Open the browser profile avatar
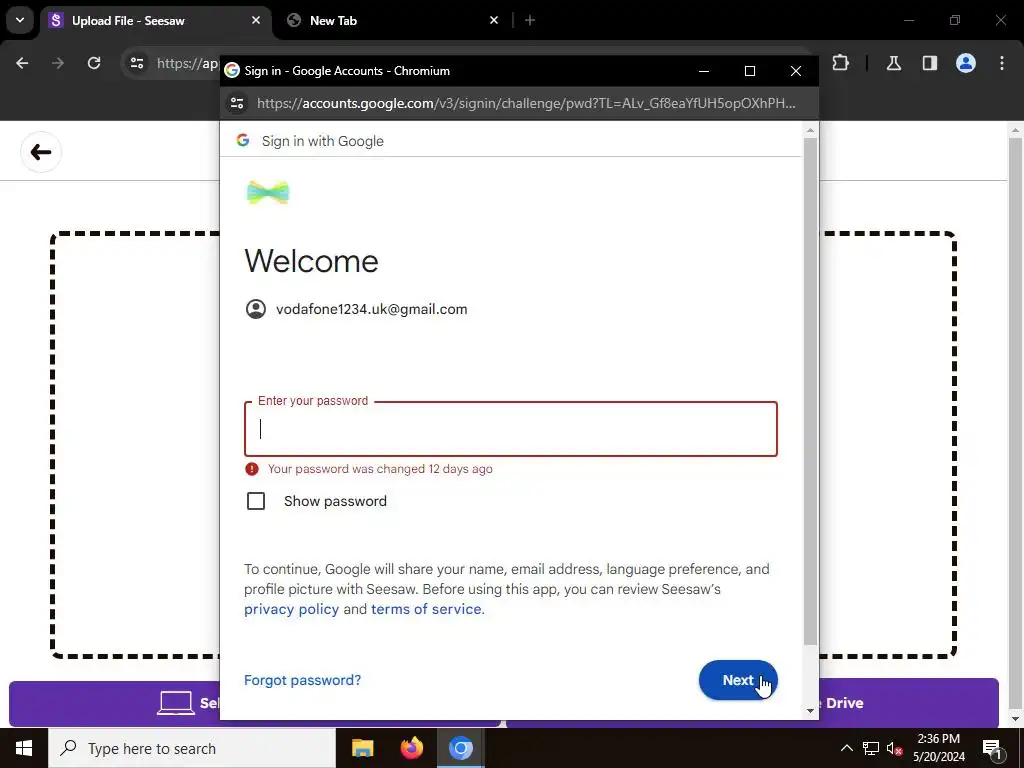Image resolution: width=1024 pixels, height=768 pixels. pos(966,63)
